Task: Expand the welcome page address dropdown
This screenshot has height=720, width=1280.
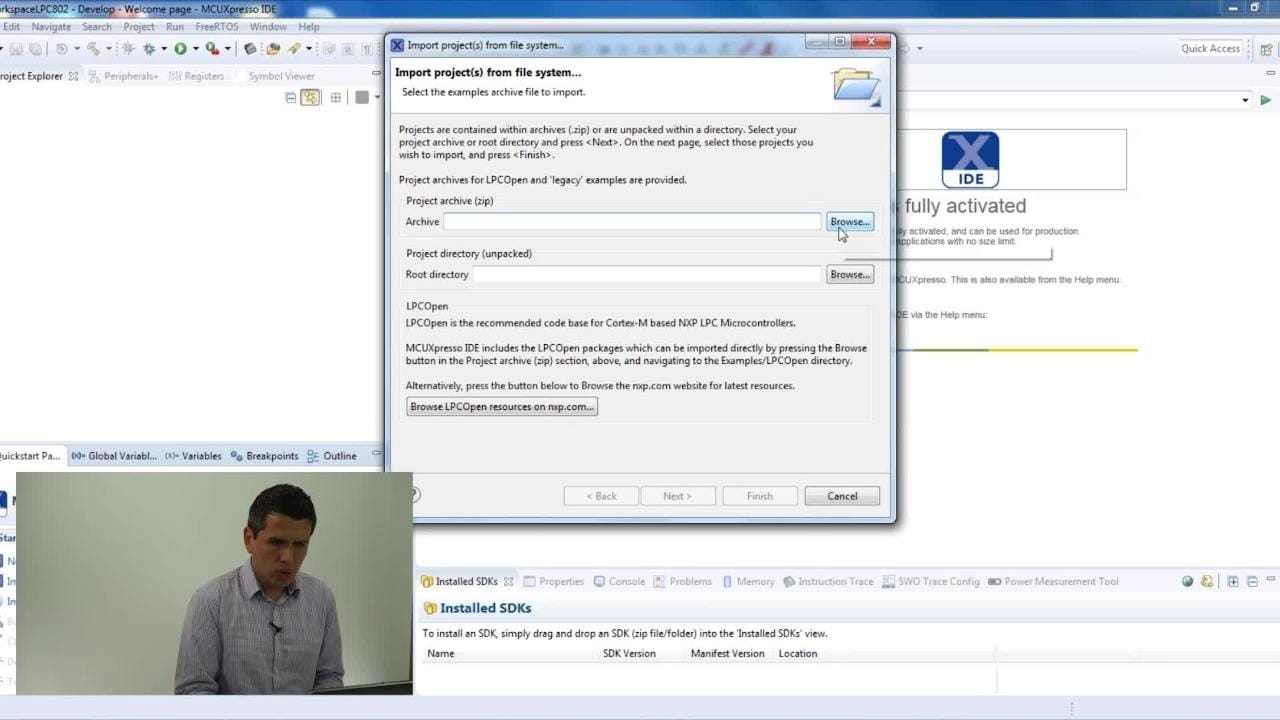Action: coord(1245,100)
